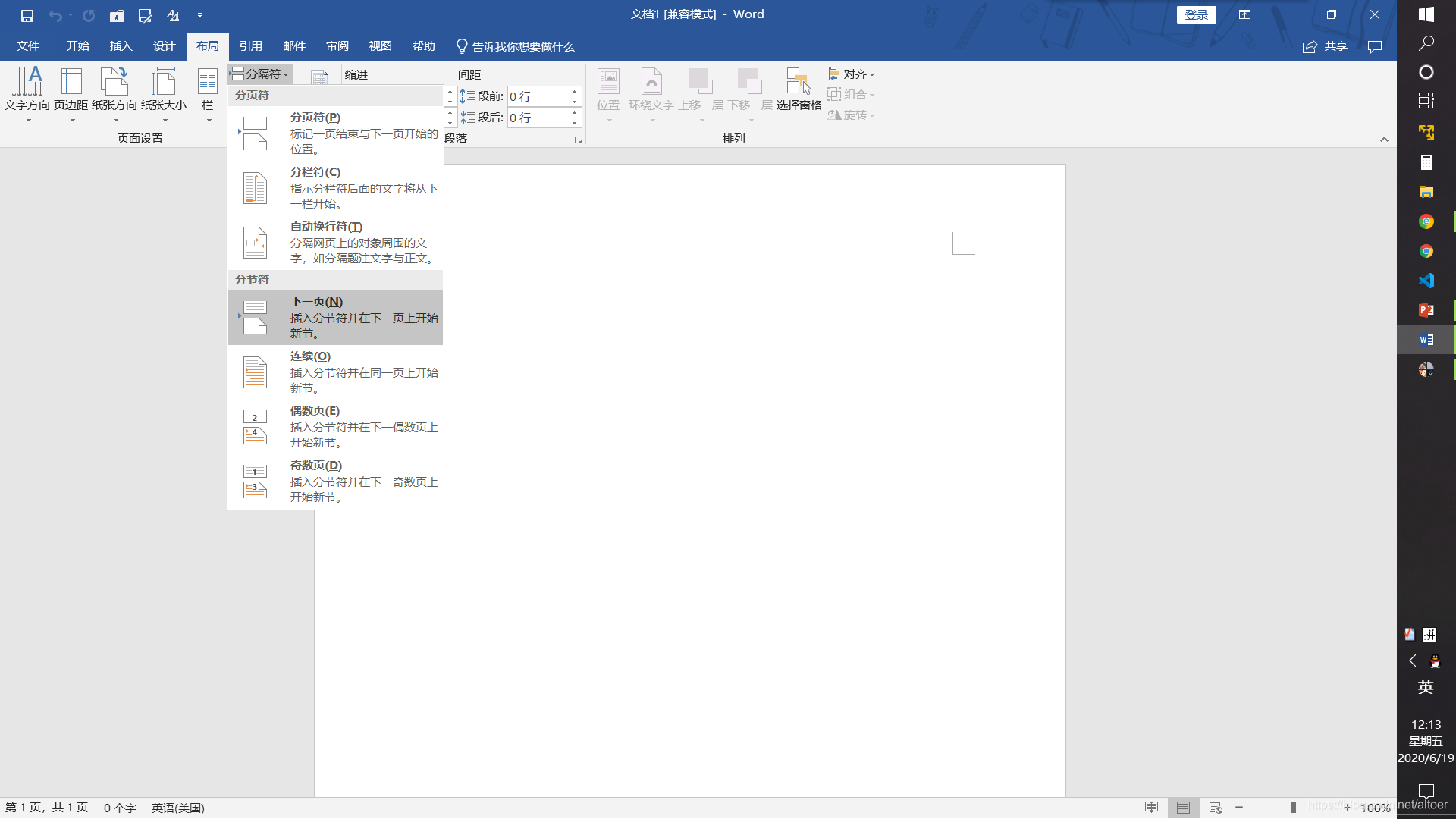Select Text Wrapping break (自动换行符T)
The image size is (1456, 819).
coord(335,243)
